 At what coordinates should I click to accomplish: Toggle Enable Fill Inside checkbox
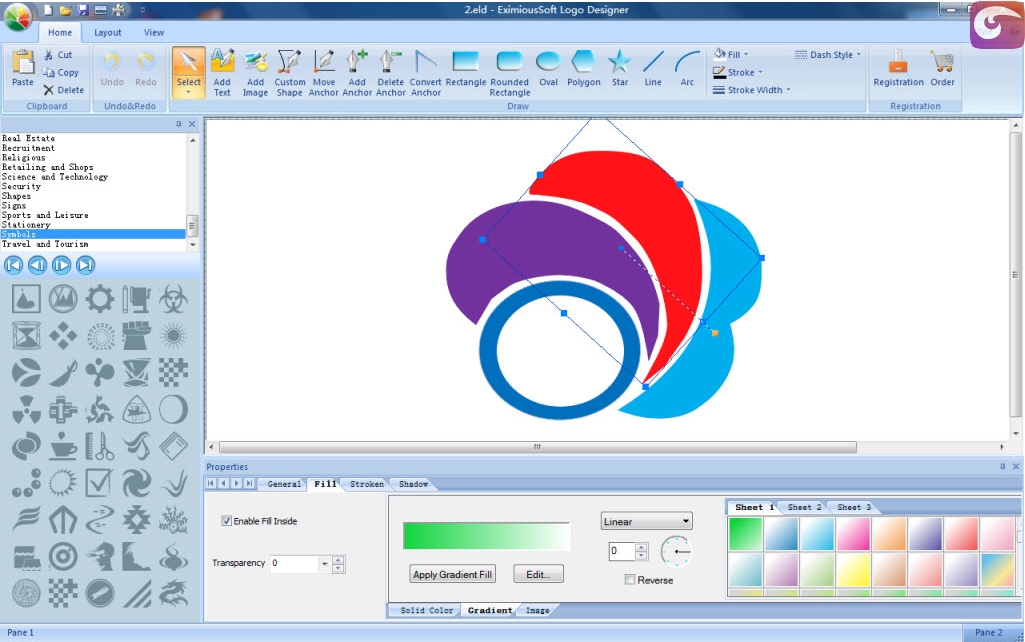[x=226, y=521]
